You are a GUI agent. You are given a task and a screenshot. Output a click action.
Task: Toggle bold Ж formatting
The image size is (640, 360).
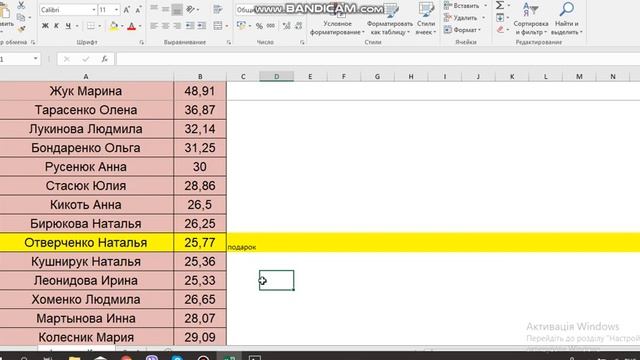click(x=45, y=26)
